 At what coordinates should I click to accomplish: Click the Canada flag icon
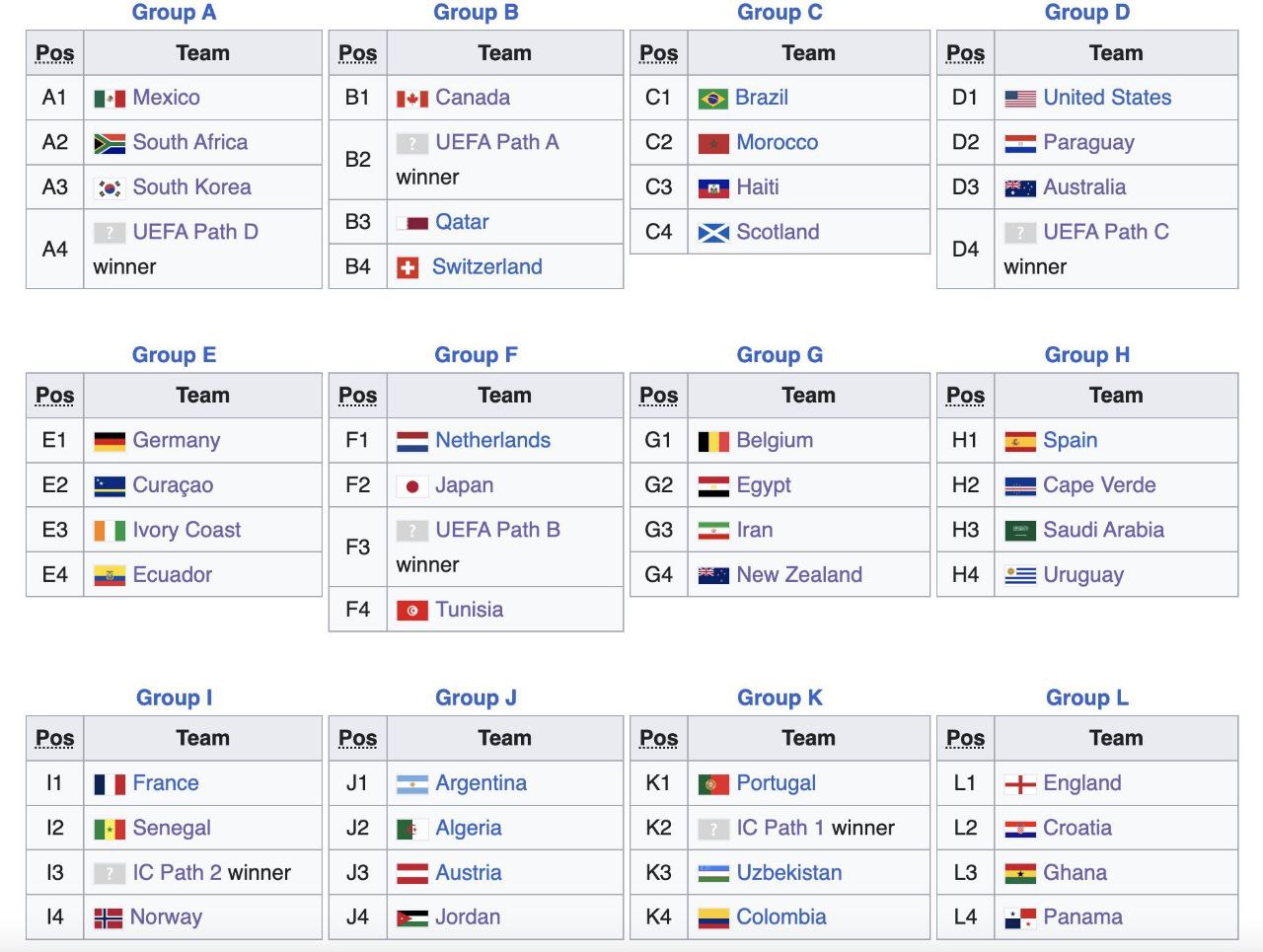(411, 99)
